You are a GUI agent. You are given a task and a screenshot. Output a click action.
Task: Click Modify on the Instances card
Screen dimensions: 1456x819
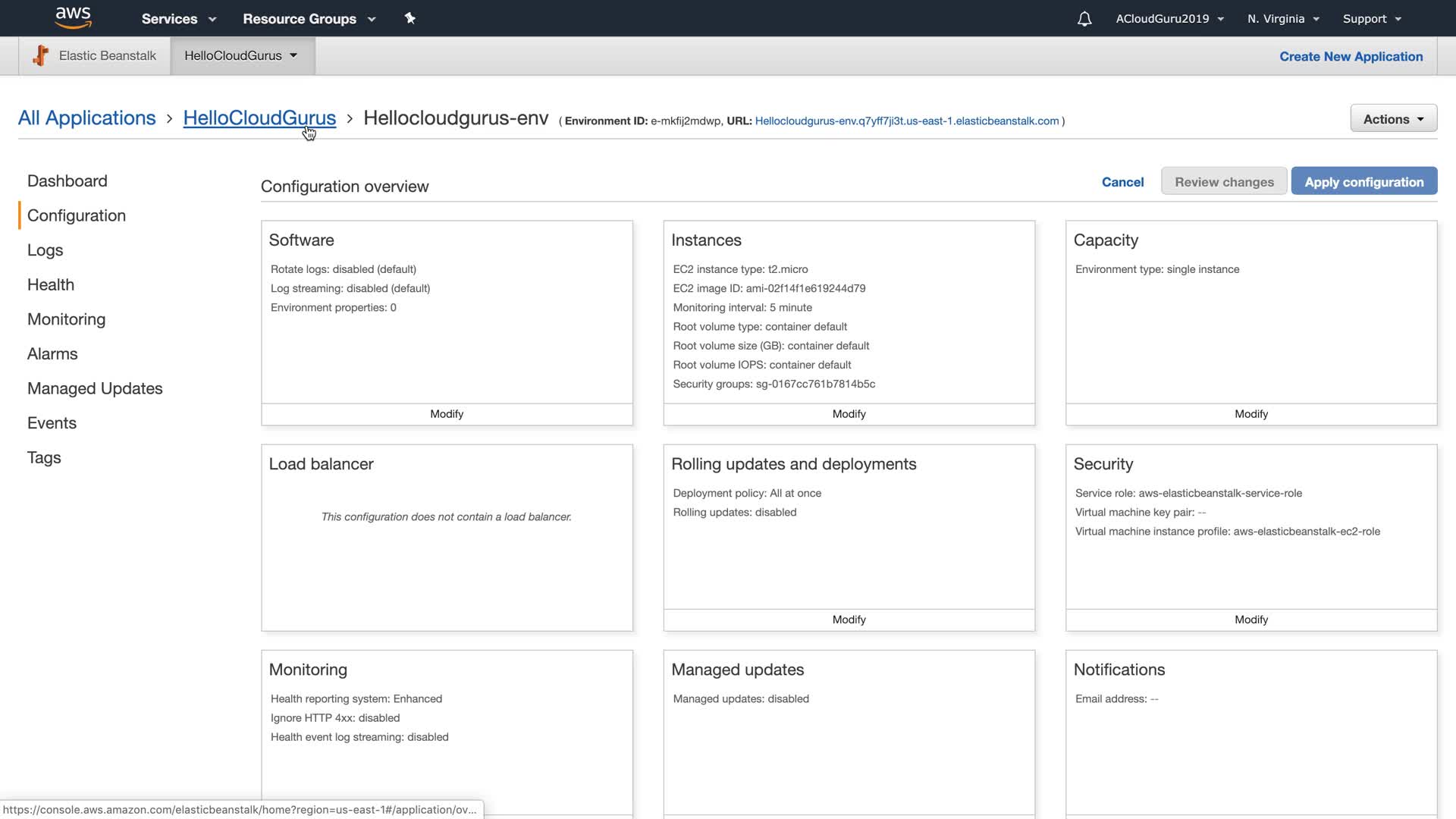coord(849,414)
